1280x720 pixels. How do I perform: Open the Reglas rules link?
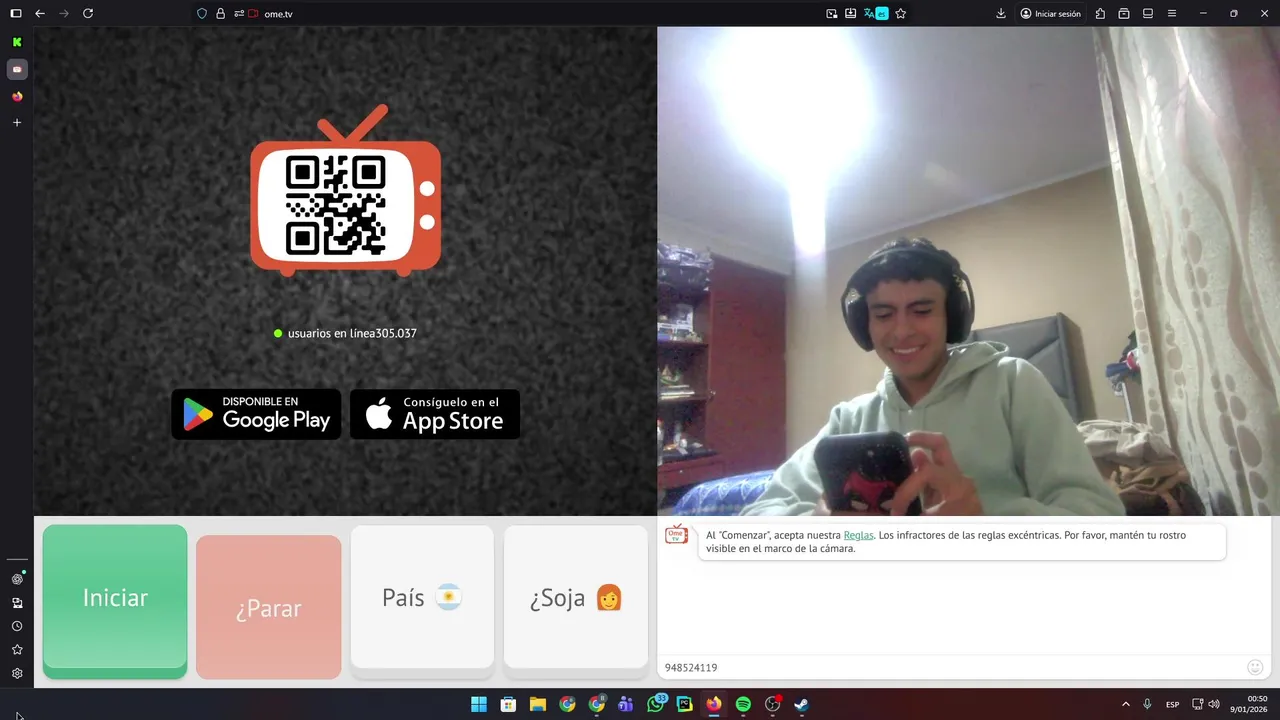click(x=858, y=535)
